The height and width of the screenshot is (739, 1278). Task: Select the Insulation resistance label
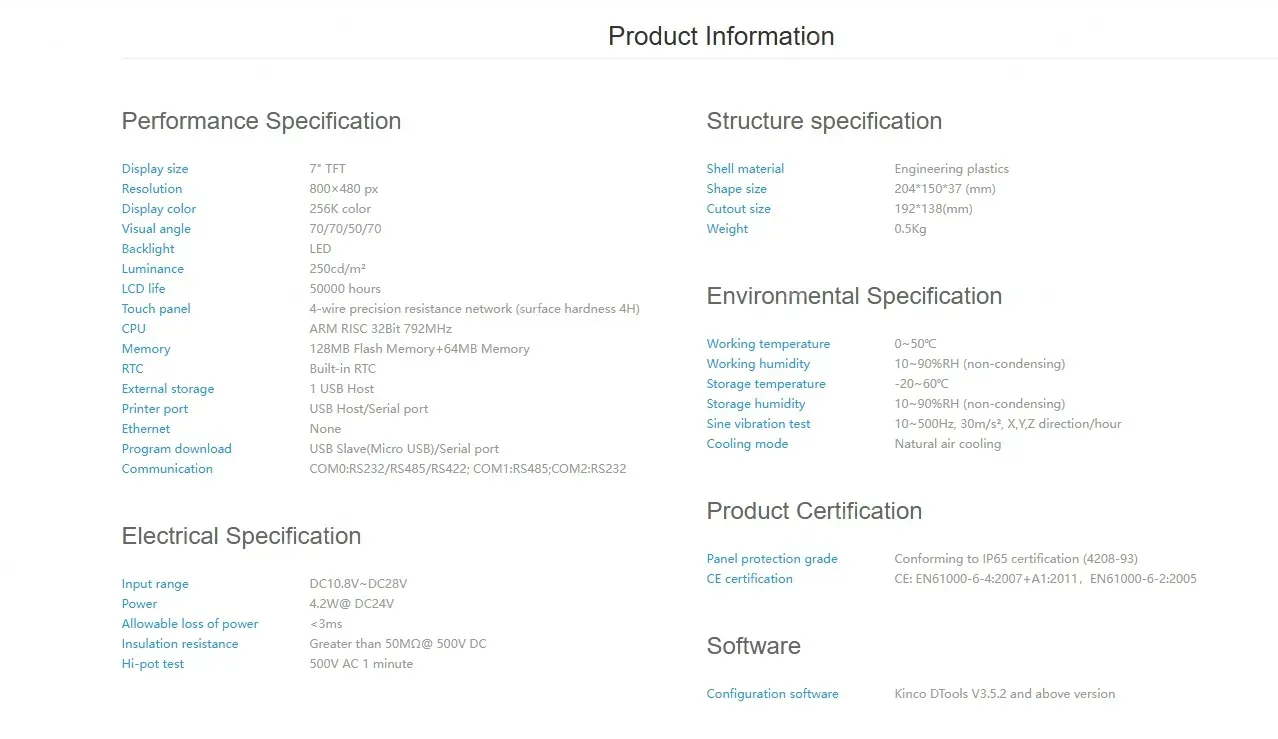click(x=180, y=644)
